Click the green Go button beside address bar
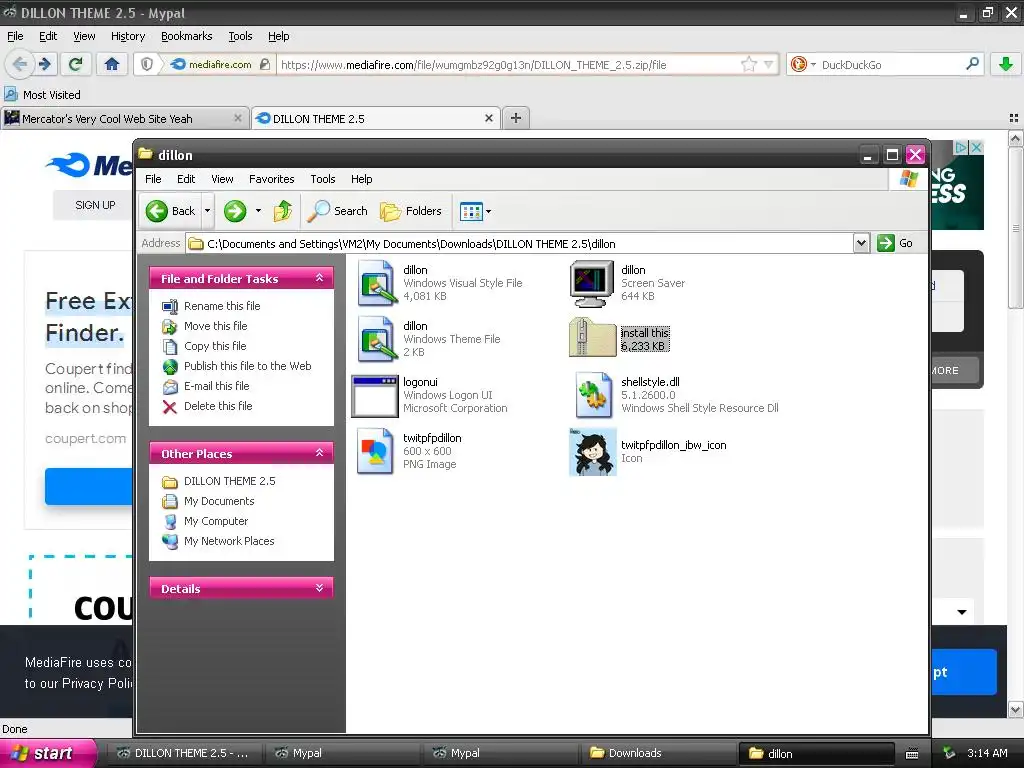 895,243
